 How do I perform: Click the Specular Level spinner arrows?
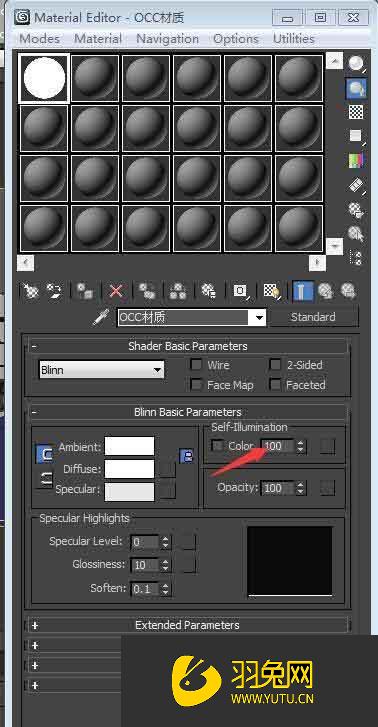(166, 542)
